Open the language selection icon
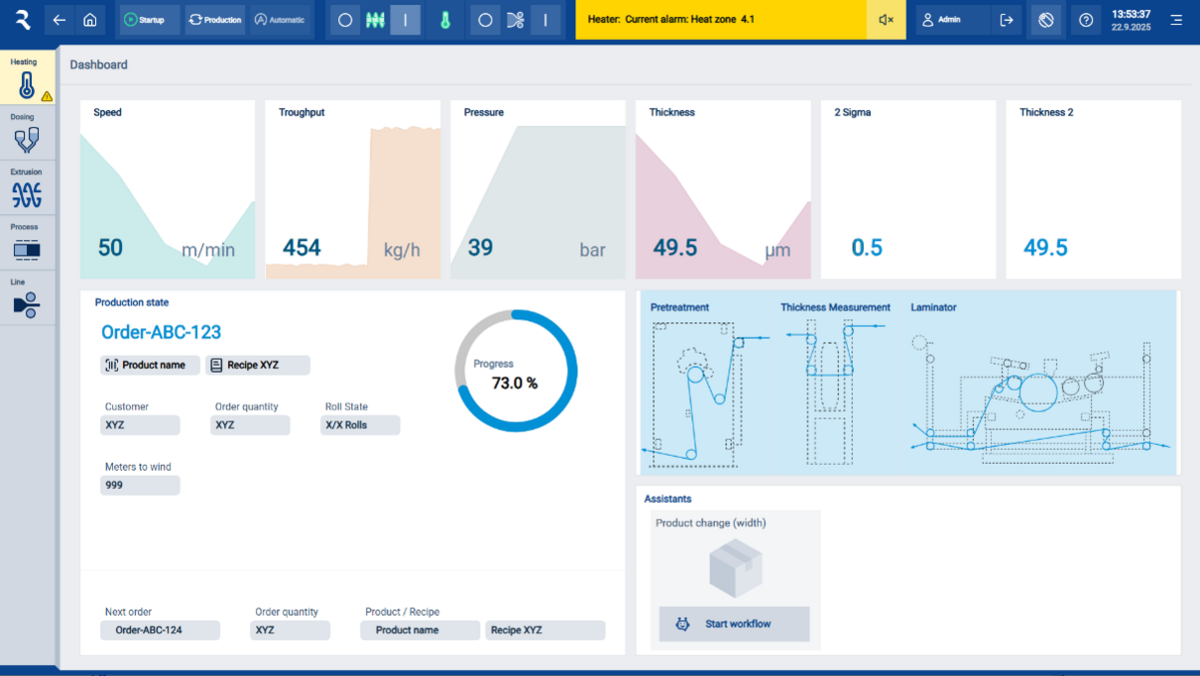Screen dimensions: 1200x676 tap(1045, 19)
